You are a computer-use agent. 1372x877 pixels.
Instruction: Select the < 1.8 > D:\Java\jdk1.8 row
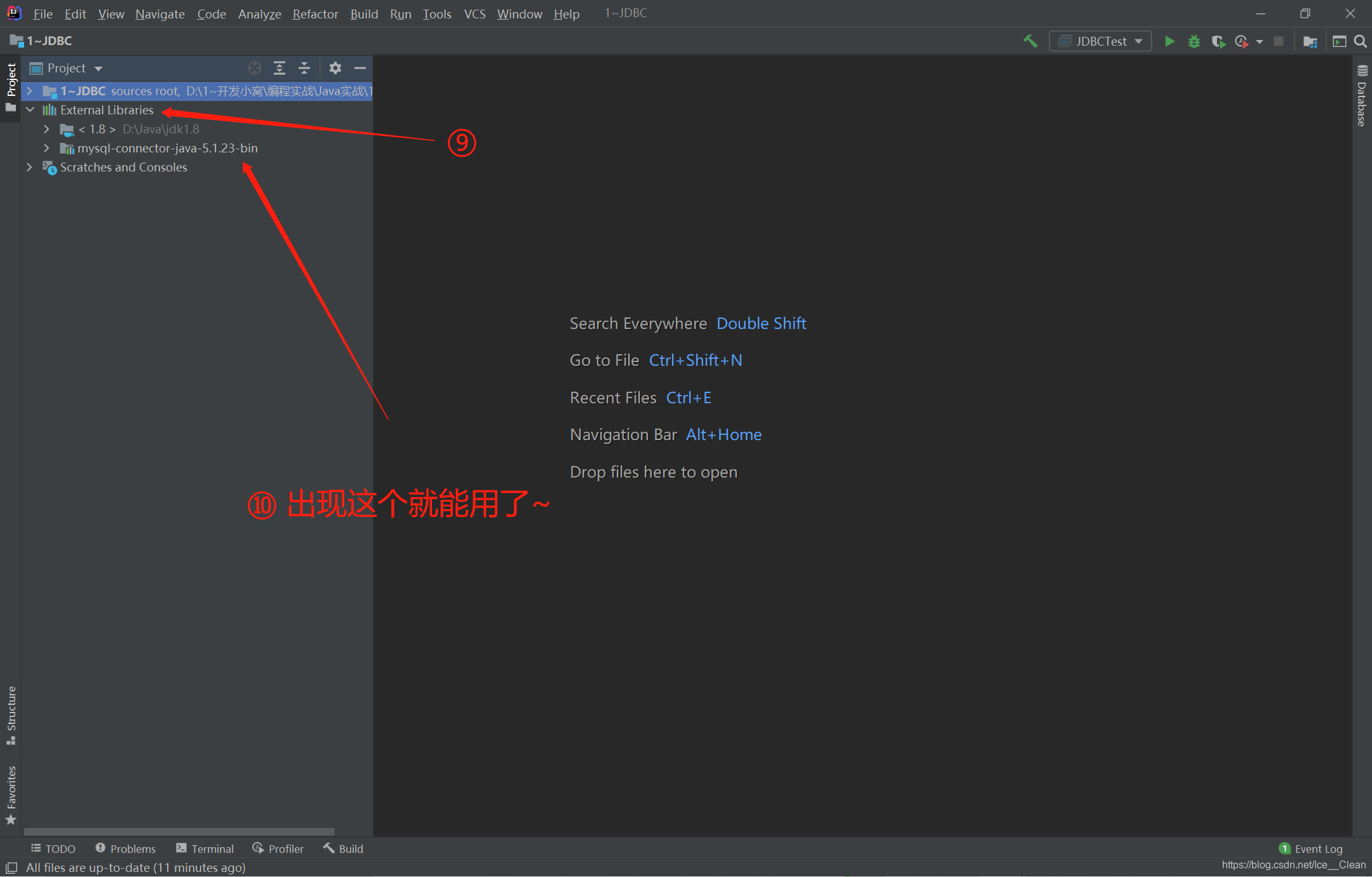[197, 129]
